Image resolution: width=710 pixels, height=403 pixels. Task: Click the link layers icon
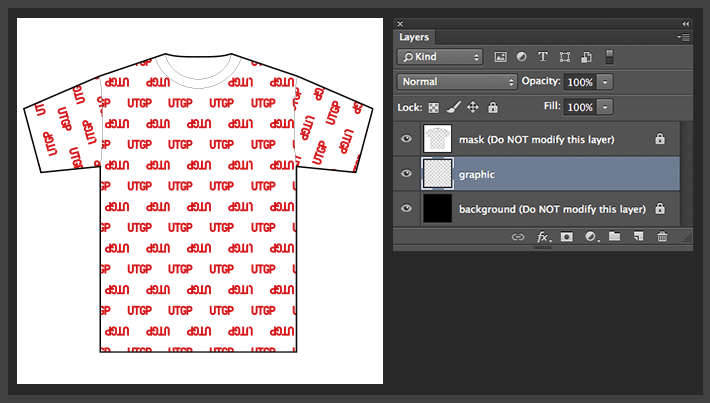(x=518, y=237)
